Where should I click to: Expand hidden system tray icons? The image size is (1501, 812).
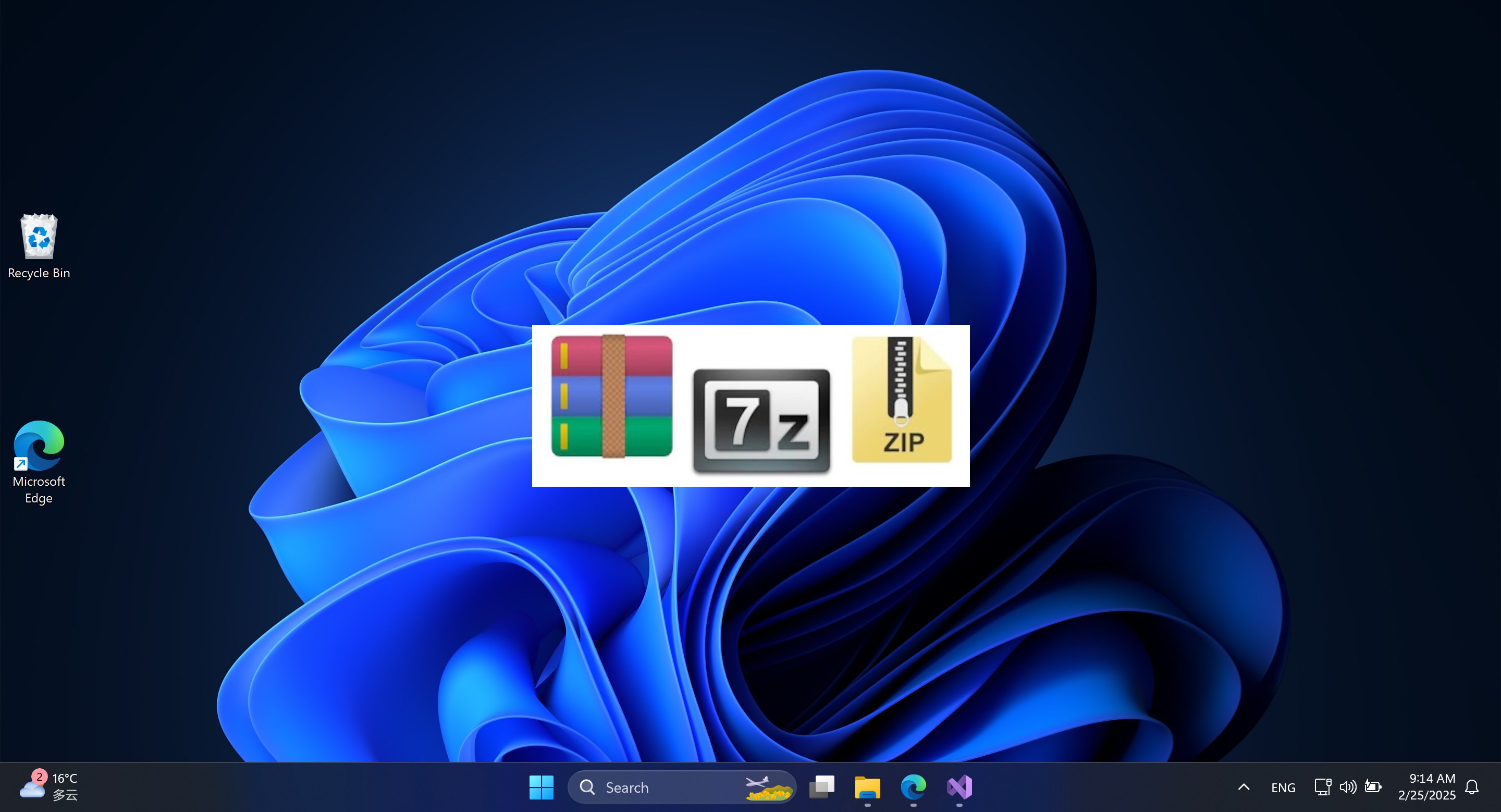tap(1244, 787)
